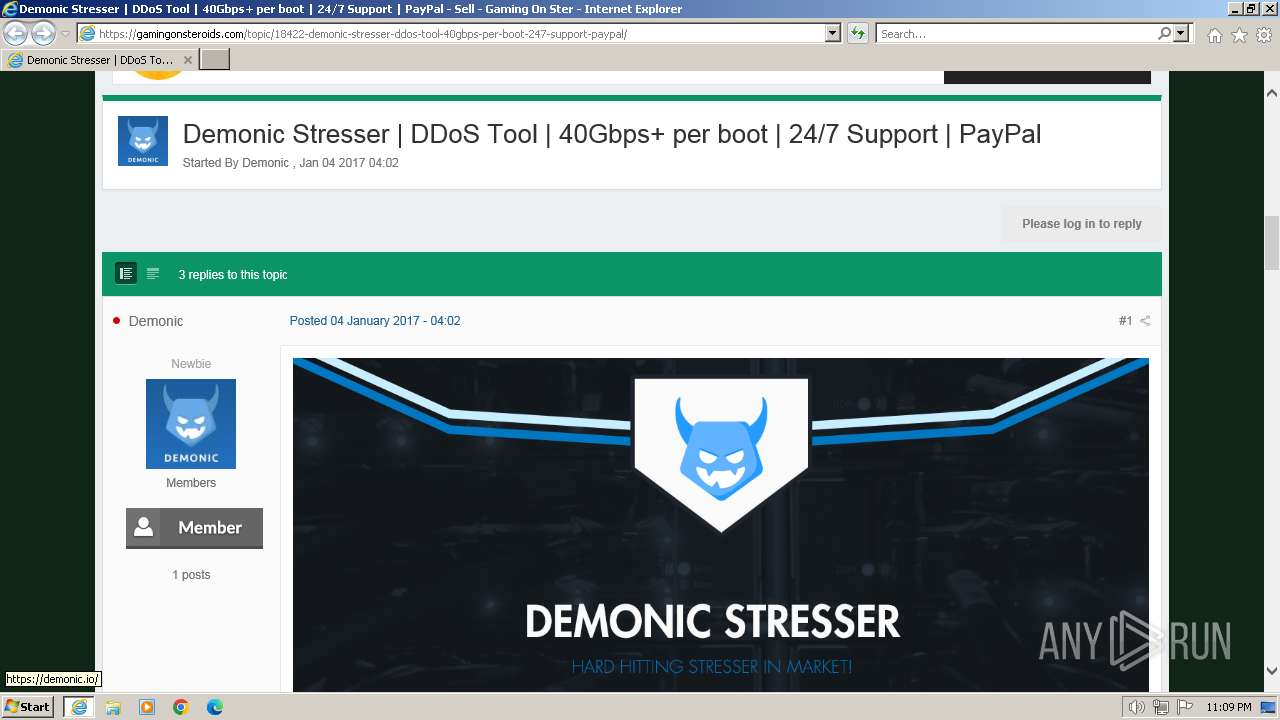Focus the URL address field
This screenshot has width=1280, height=720.
(x=460, y=33)
